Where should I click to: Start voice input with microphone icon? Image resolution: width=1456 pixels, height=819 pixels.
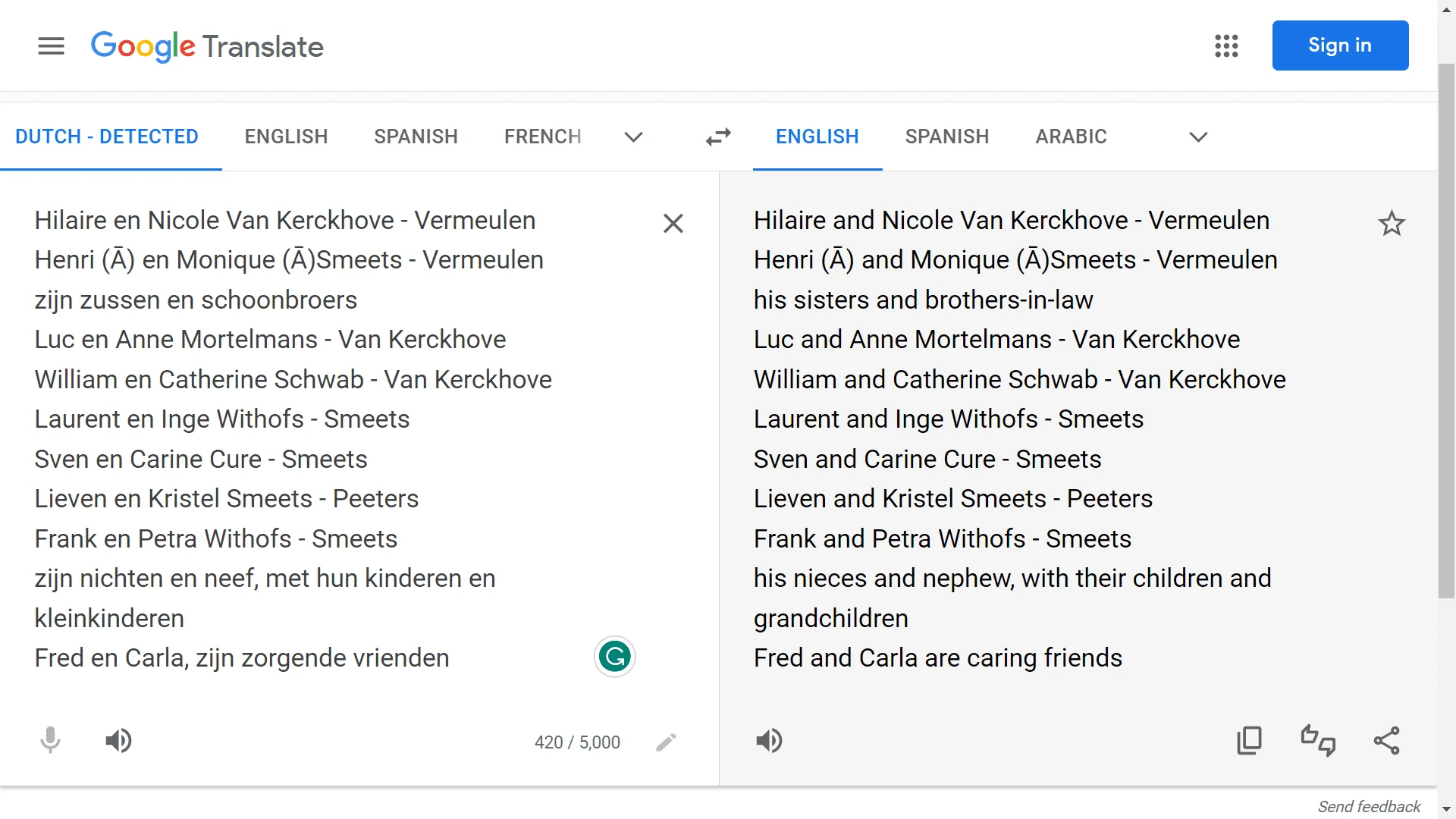(x=50, y=740)
